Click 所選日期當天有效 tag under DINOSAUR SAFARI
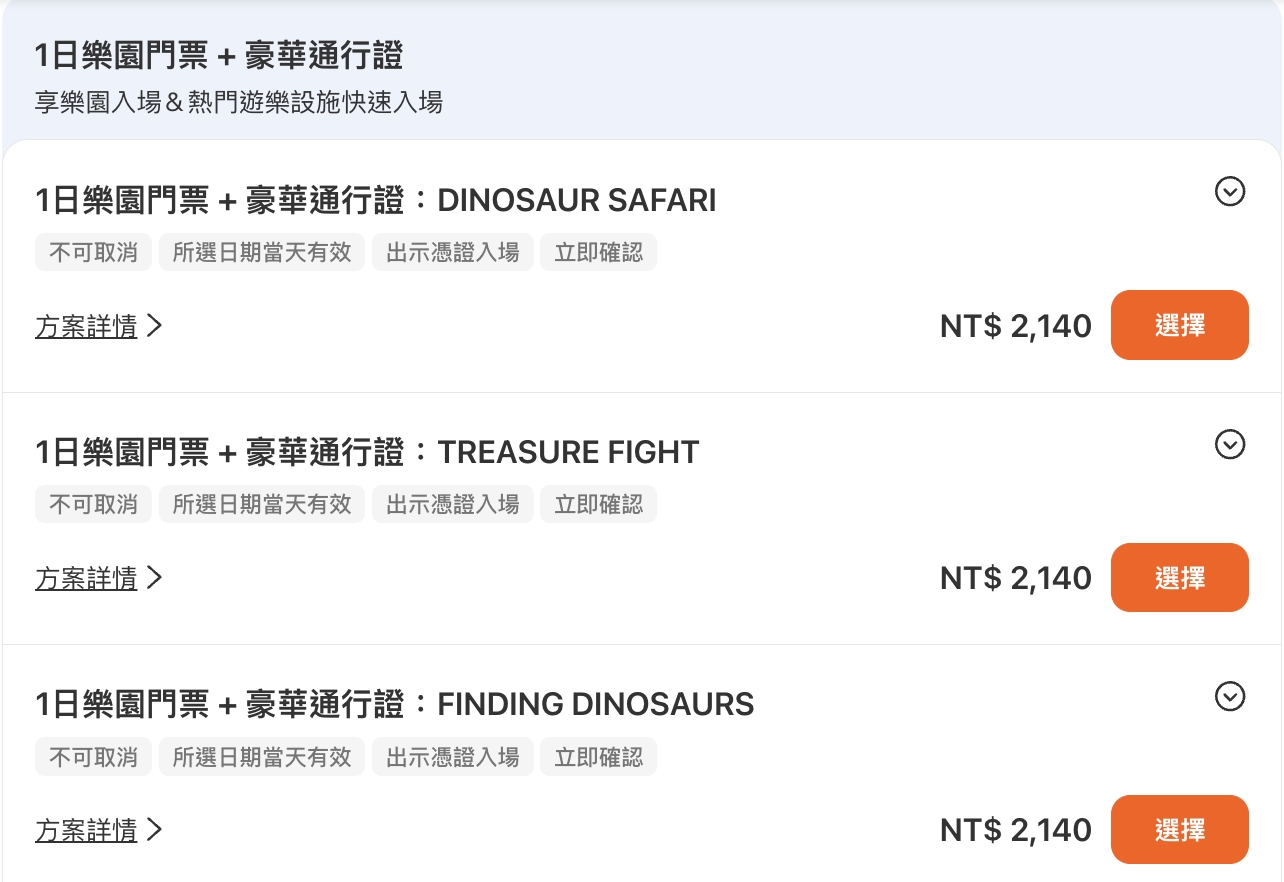This screenshot has width=1284, height=882. (262, 252)
